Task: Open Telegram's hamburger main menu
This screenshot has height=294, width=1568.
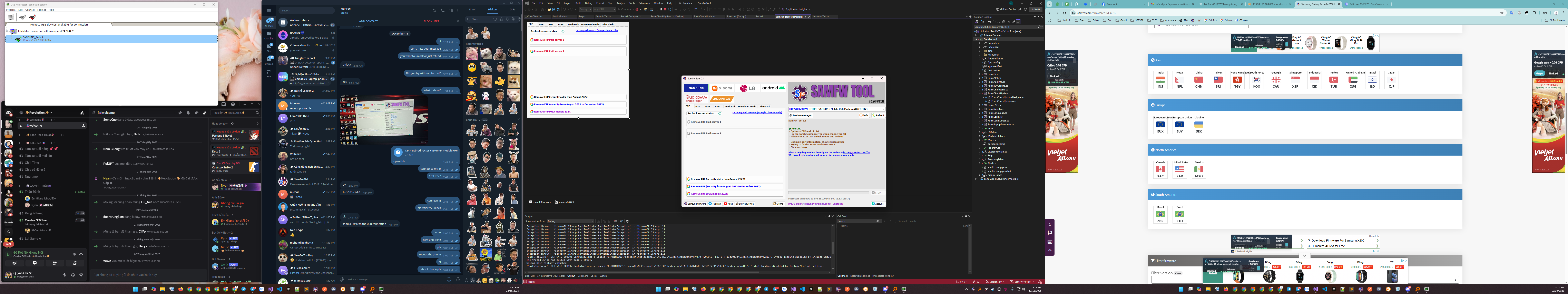Action: [269, 10]
